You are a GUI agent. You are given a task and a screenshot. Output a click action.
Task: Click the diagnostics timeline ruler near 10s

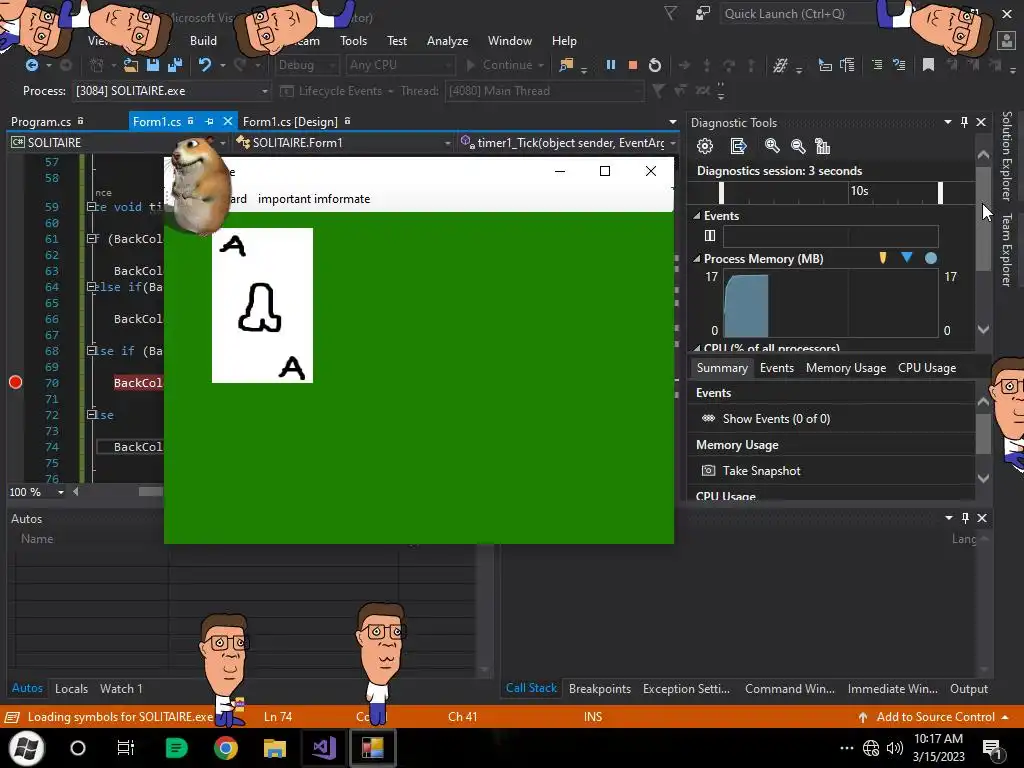[831, 193]
